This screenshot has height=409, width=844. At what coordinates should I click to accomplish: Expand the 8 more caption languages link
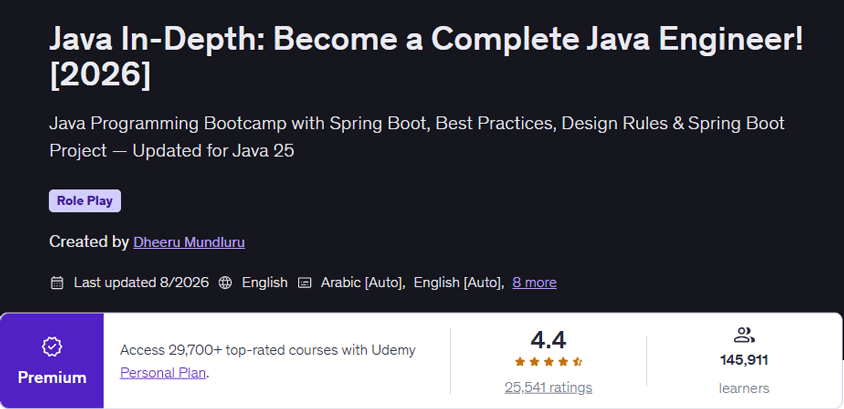pos(534,282)
